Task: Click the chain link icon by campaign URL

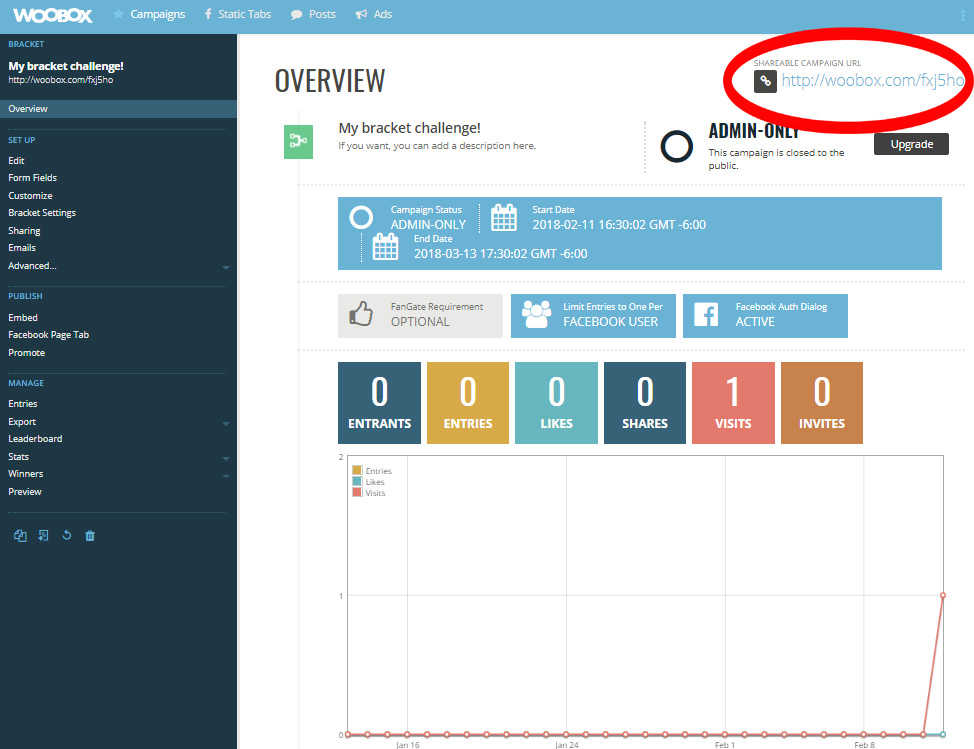Action: [765, 81]
